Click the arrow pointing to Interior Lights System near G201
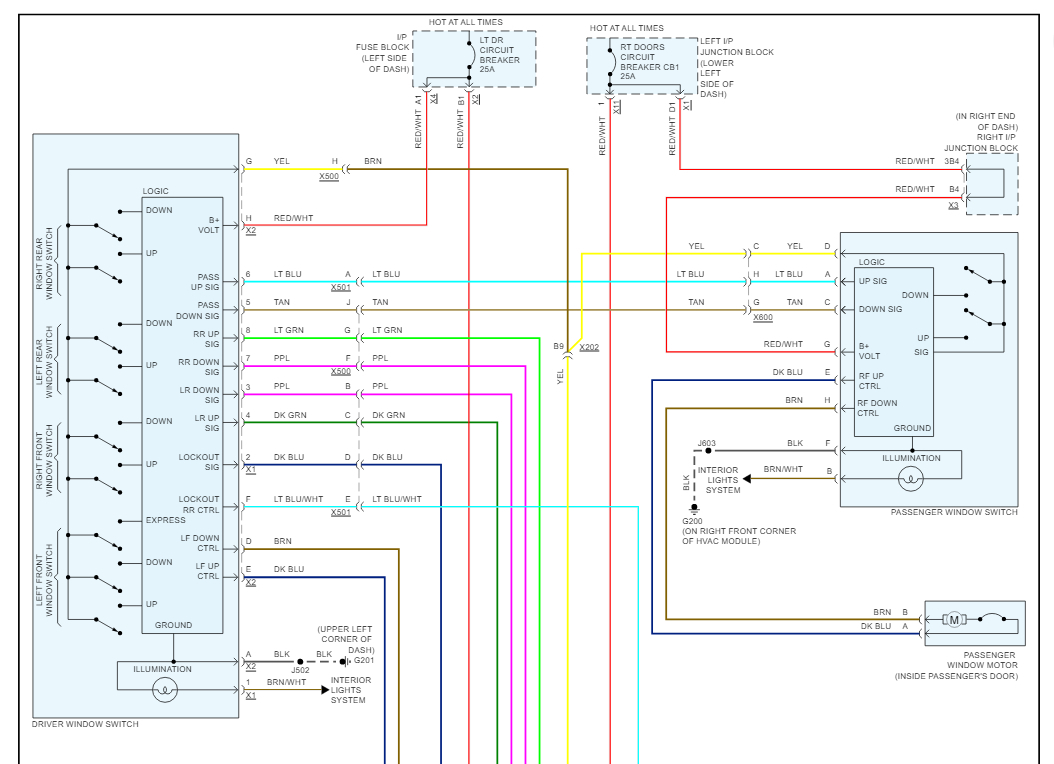1054x764 pixels. [x=325, y=689]
